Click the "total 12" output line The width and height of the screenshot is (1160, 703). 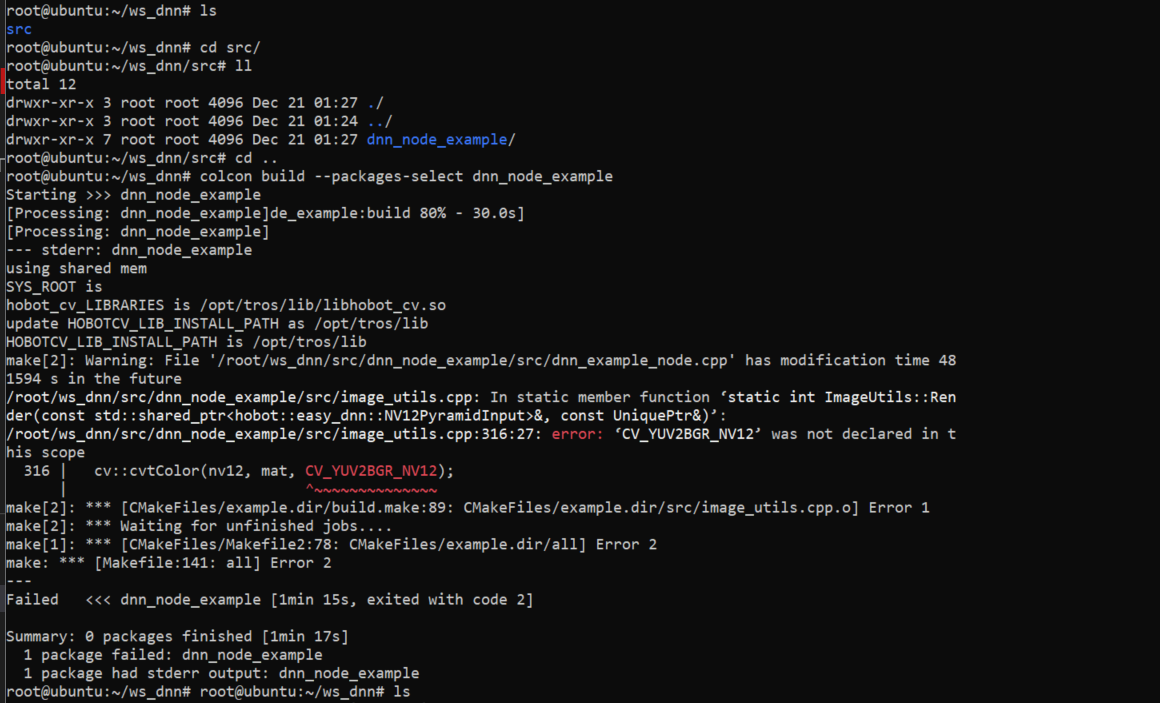click(41, 84)
